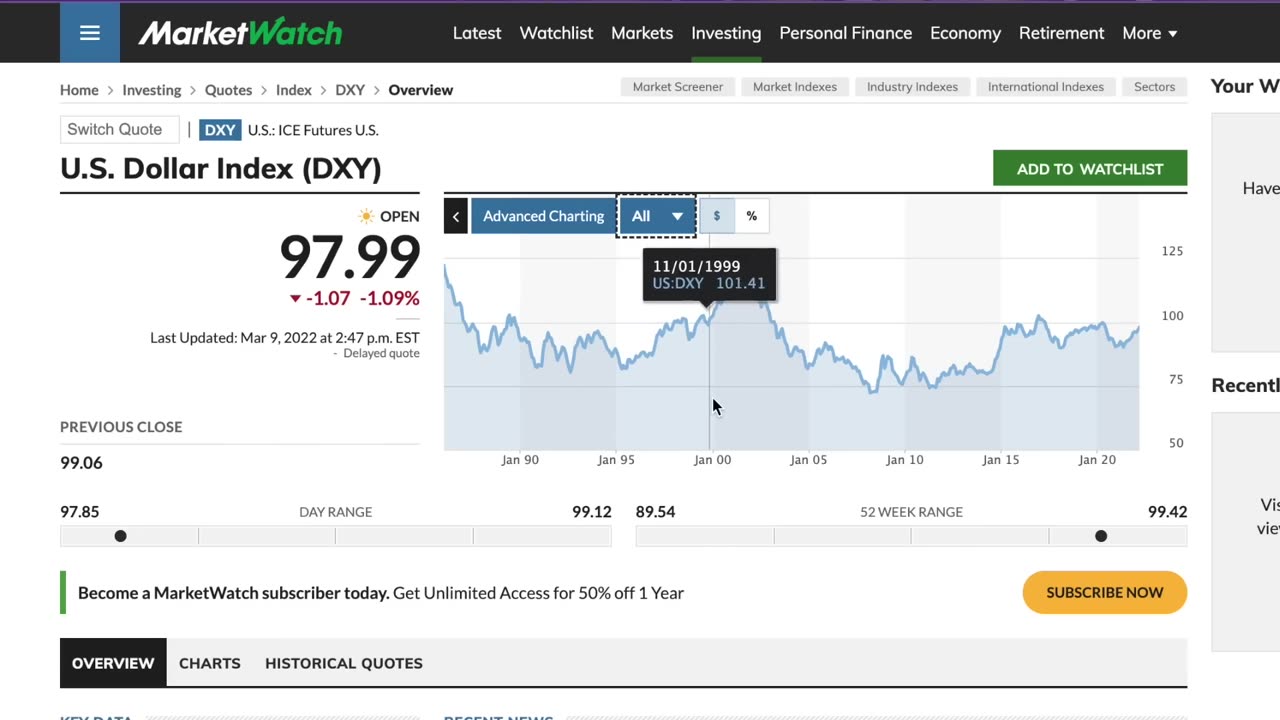Click the Become a MarketWatch subscriber text

click(381, 593)
